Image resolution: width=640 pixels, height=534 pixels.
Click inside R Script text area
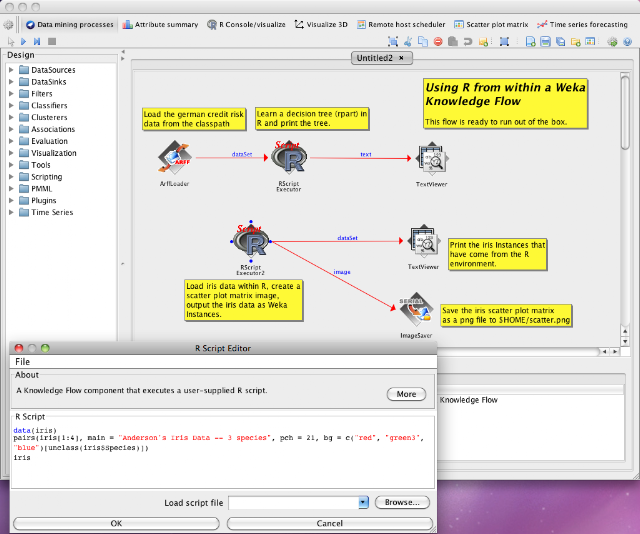[x=223, y=456]
